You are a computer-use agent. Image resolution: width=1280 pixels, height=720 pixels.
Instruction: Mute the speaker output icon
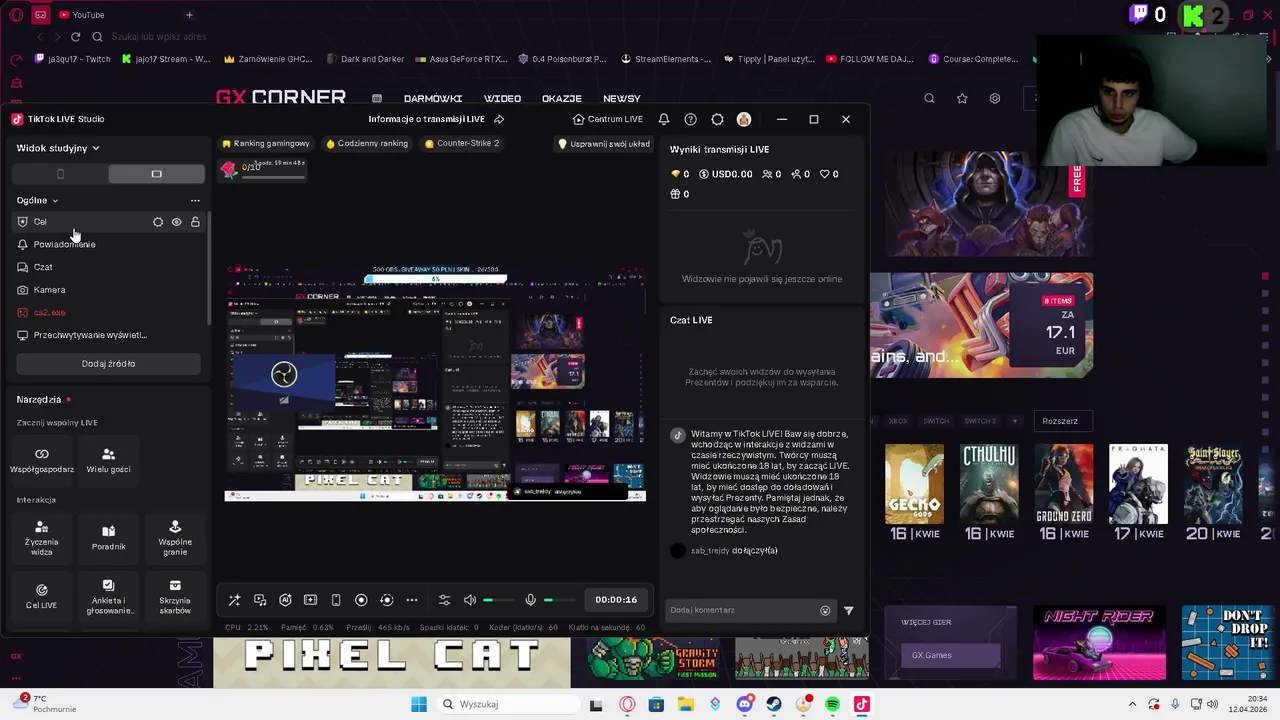(x=470, y=600)
